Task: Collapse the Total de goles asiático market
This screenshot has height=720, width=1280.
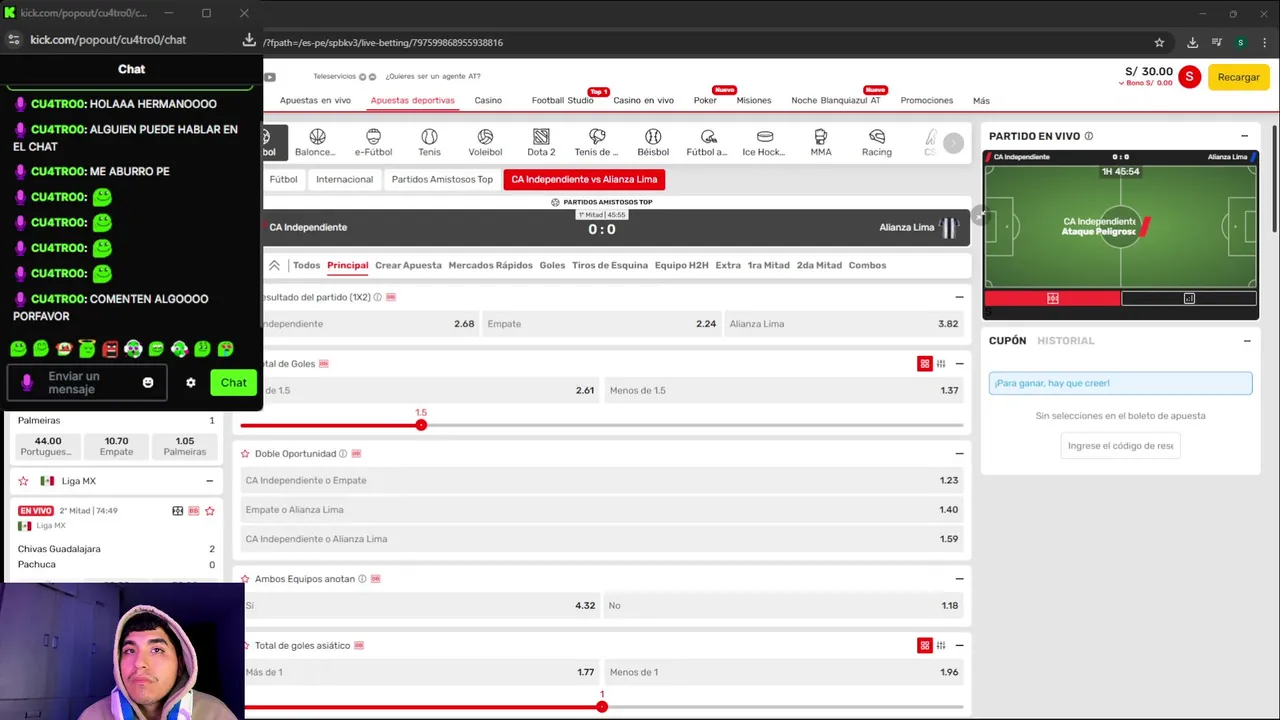Action: coord(959,646)
